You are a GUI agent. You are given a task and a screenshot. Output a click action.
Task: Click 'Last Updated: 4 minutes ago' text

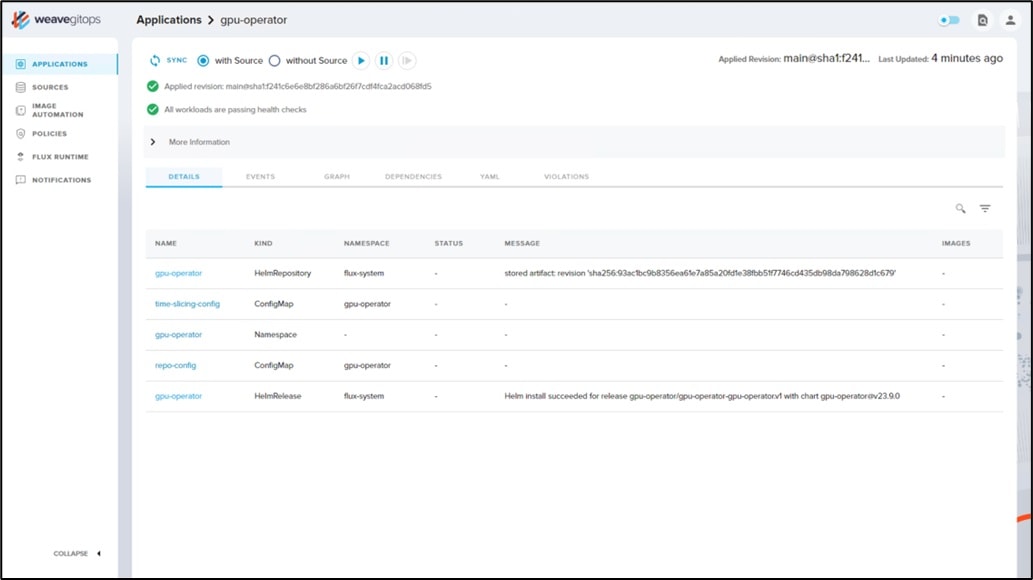(x=941, y=59)
